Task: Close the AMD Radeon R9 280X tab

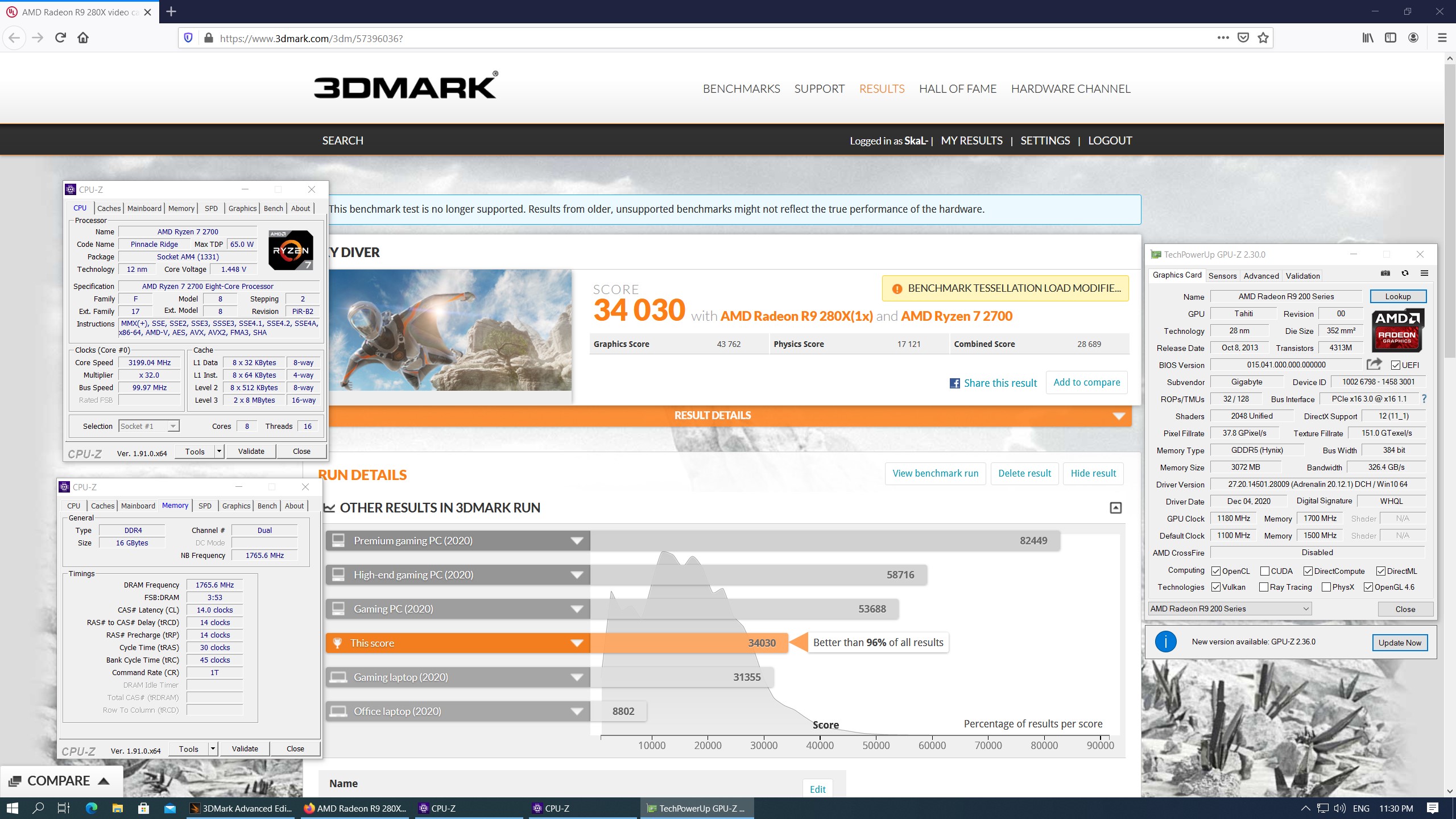Action: coord(148,12)
